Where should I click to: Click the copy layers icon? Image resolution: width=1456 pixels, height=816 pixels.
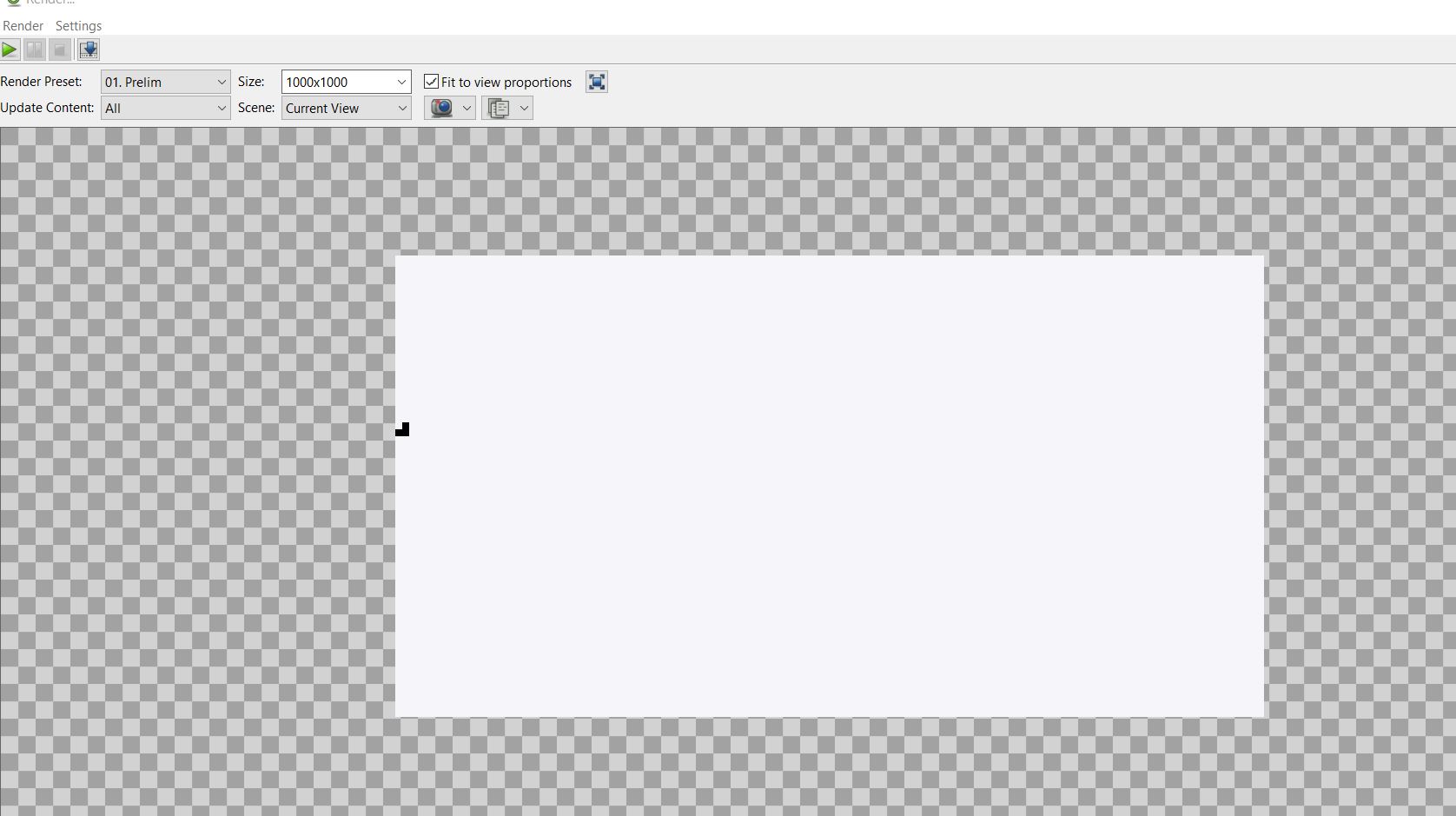[499, 108]
